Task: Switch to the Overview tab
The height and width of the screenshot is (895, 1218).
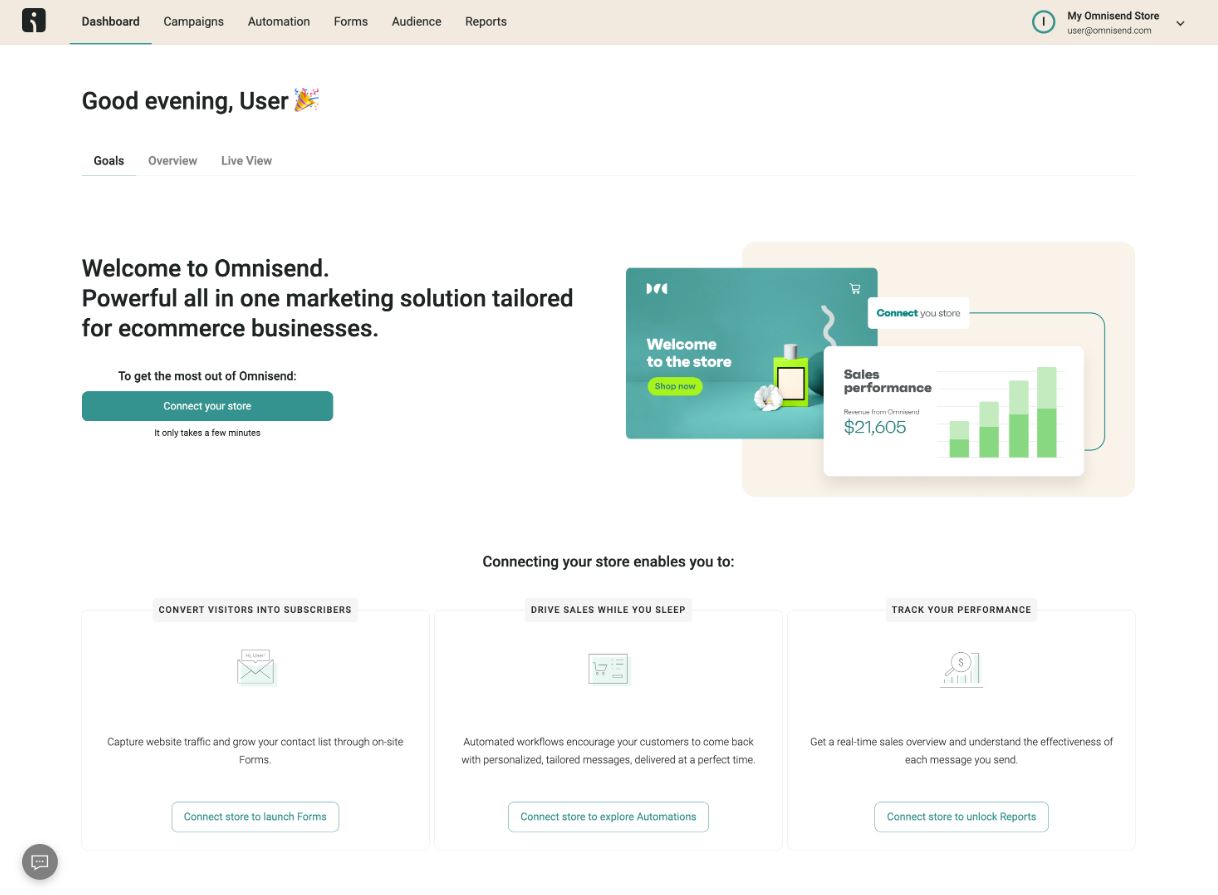Action: 173,160
